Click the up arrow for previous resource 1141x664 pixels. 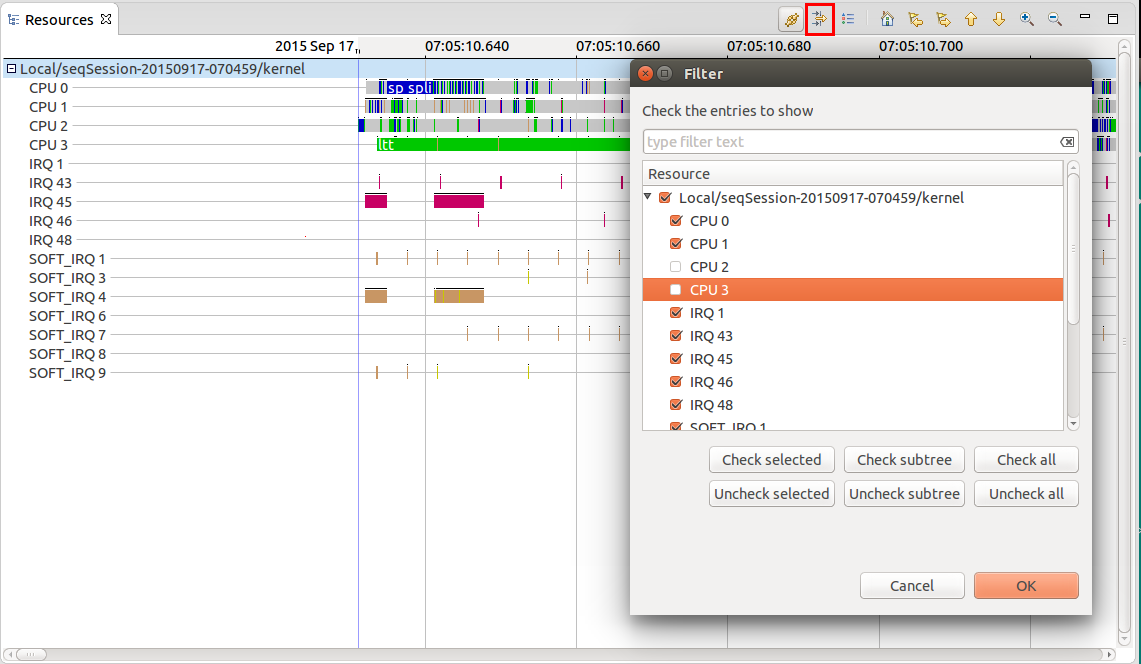click(x=971, y=19)
